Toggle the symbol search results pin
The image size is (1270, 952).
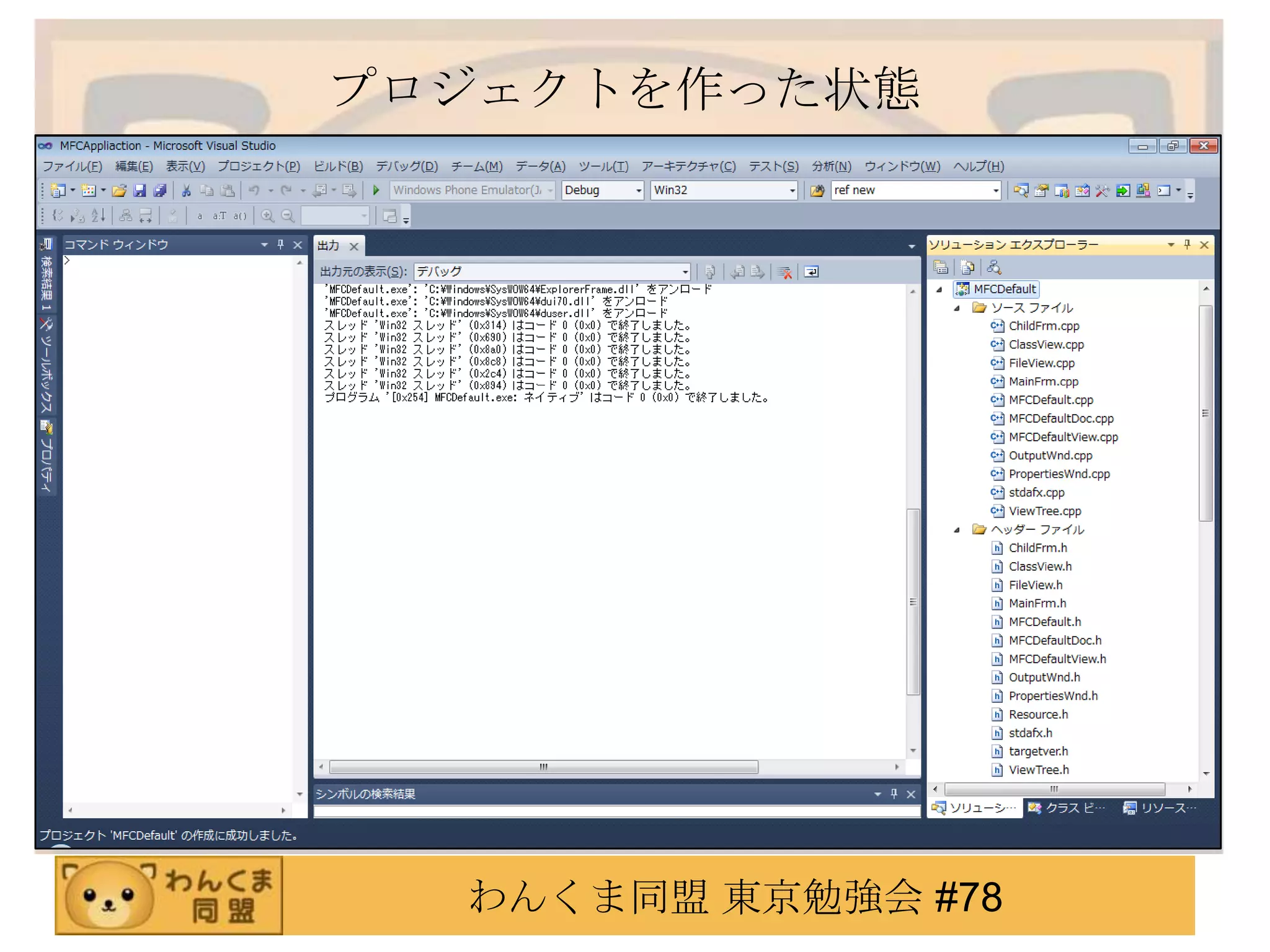894,794
